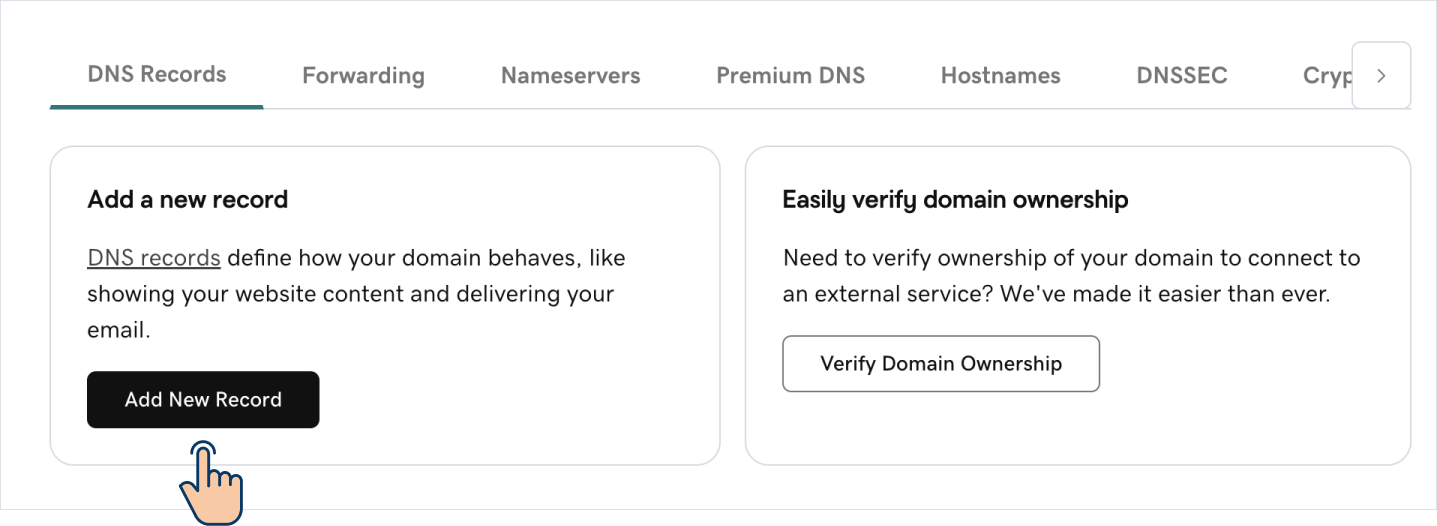This screenshot has width=1437, height=526.
Task: Go to the Premium DNS tab
Action: (790, 75)
